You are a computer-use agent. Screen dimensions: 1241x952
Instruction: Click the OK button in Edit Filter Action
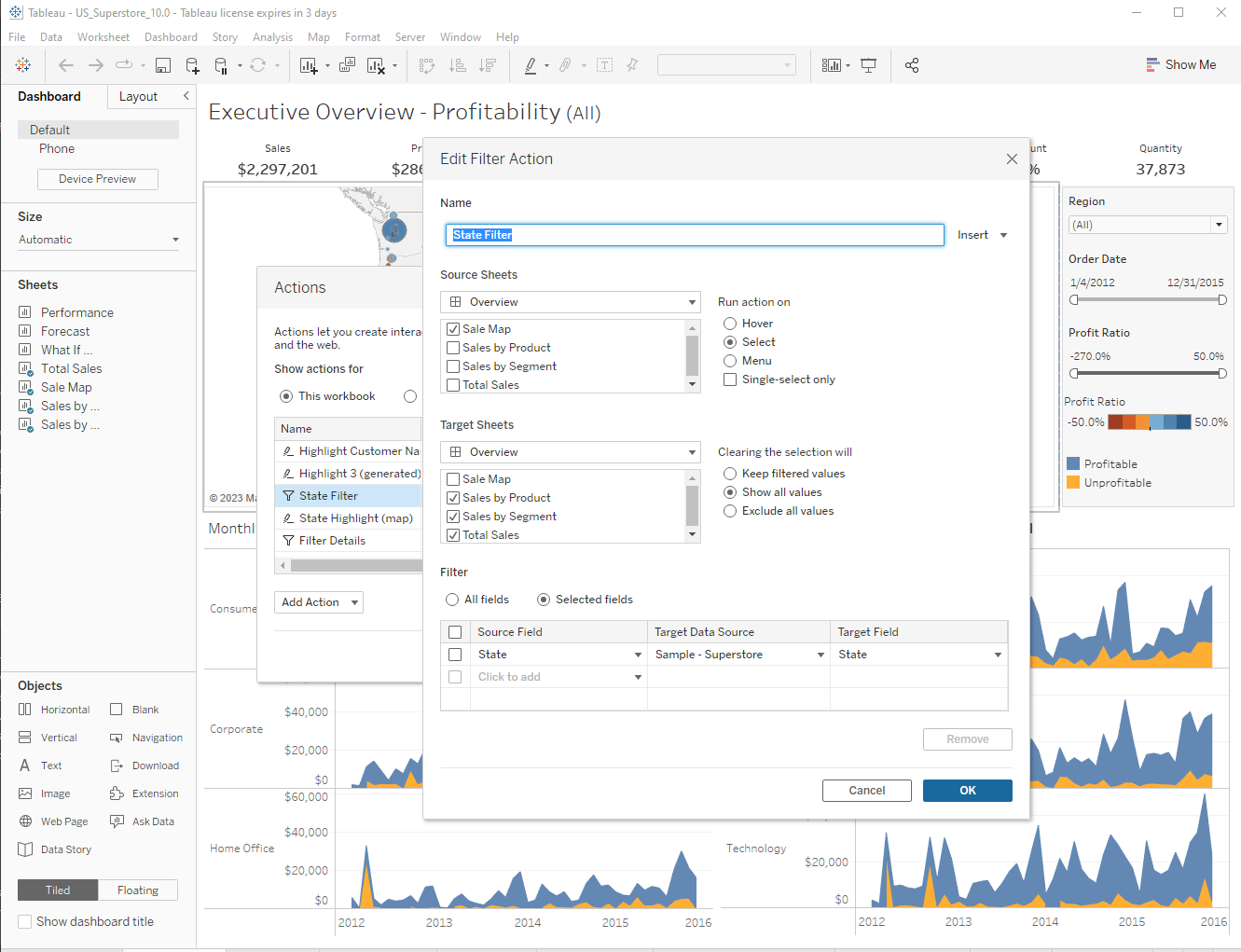coord(967,790)
